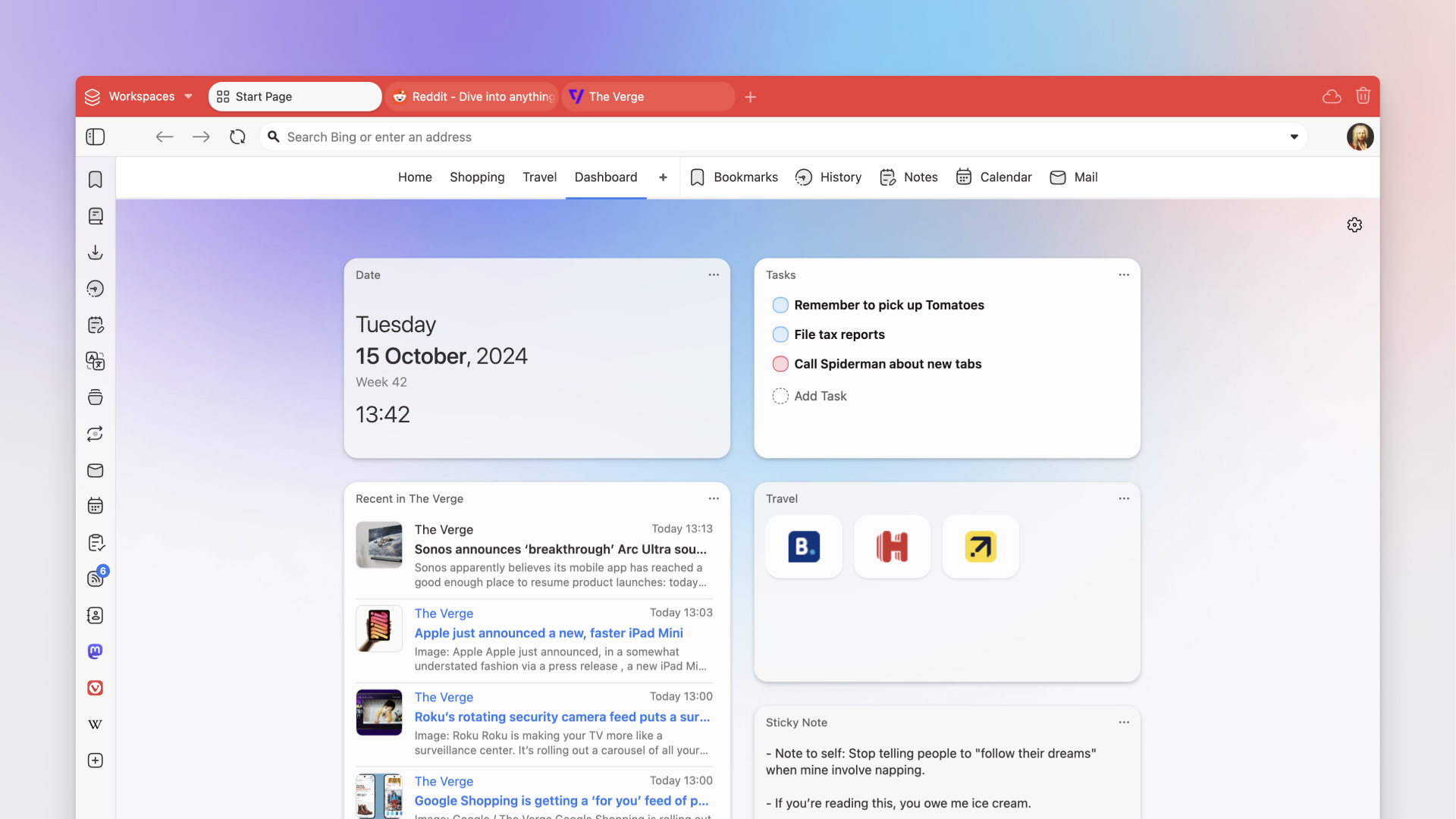Toggle the Call Spiderman about new tabs checkbox

[780, 364]
